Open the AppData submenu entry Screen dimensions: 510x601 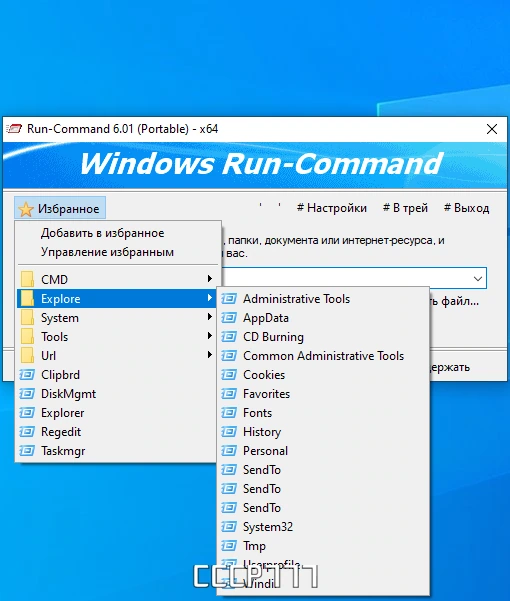click(x=323, y=318)
